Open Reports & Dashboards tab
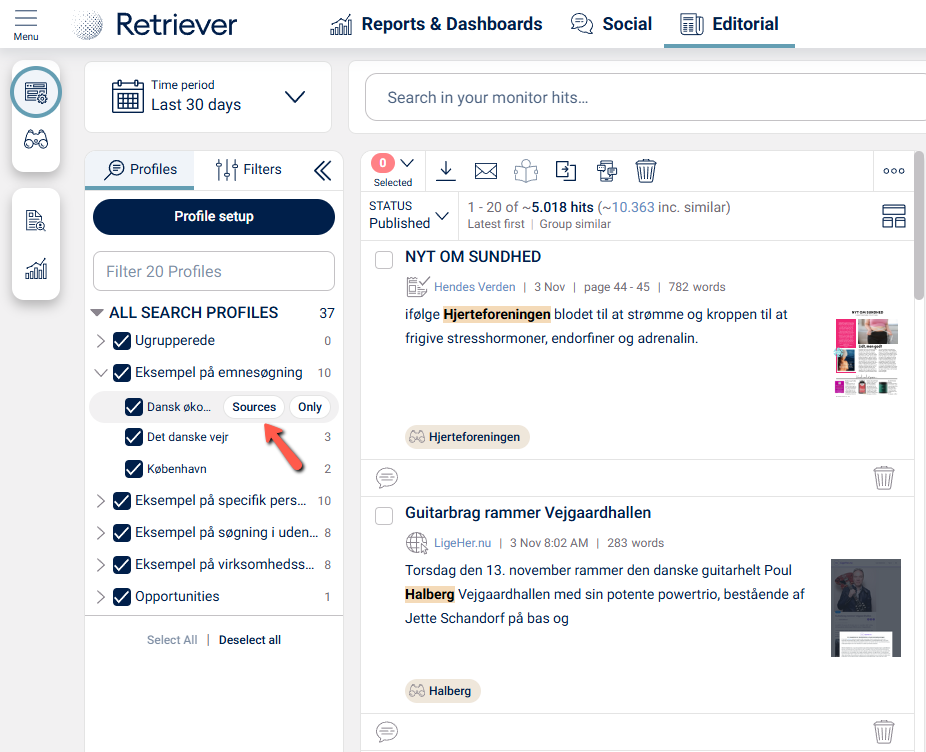The height and width of the screenshot is (752, 926). pyautogui.click(x=436, y=24)
